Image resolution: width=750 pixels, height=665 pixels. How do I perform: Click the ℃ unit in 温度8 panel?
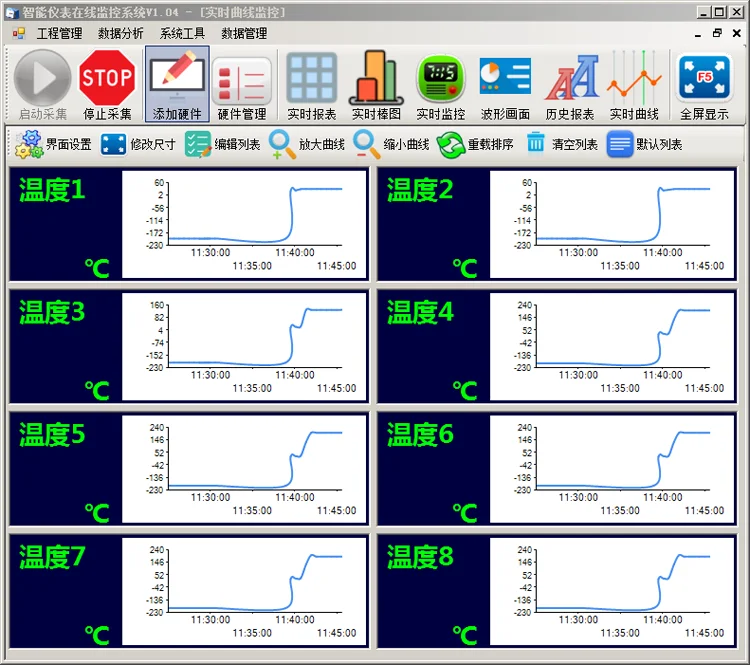tap(465, 635)
